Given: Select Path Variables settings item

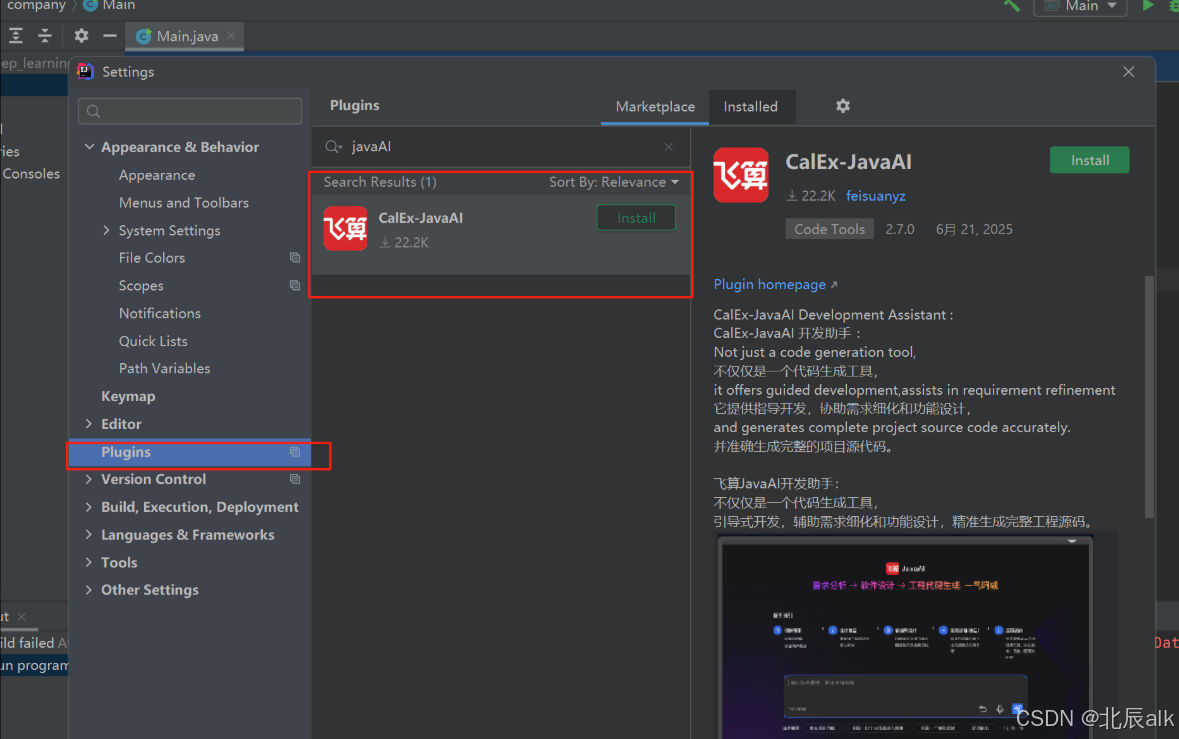Looking at the screenshot, I should (164, 368).
